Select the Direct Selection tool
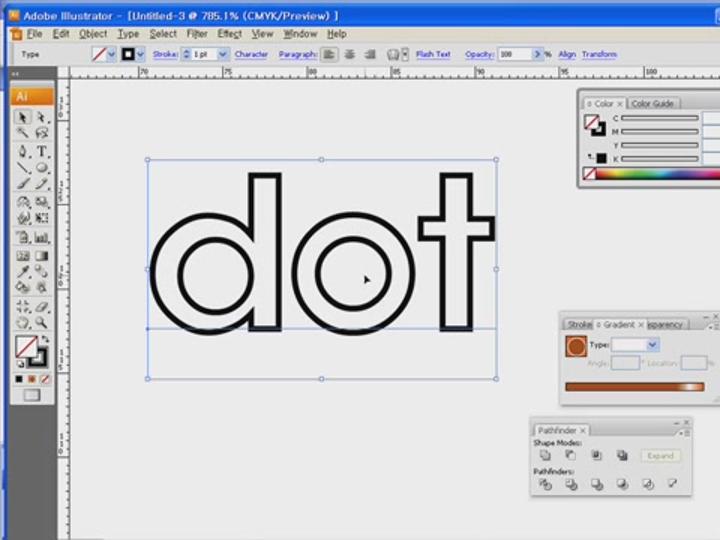Viewport: 720px width, 540px height. (41, 118)
